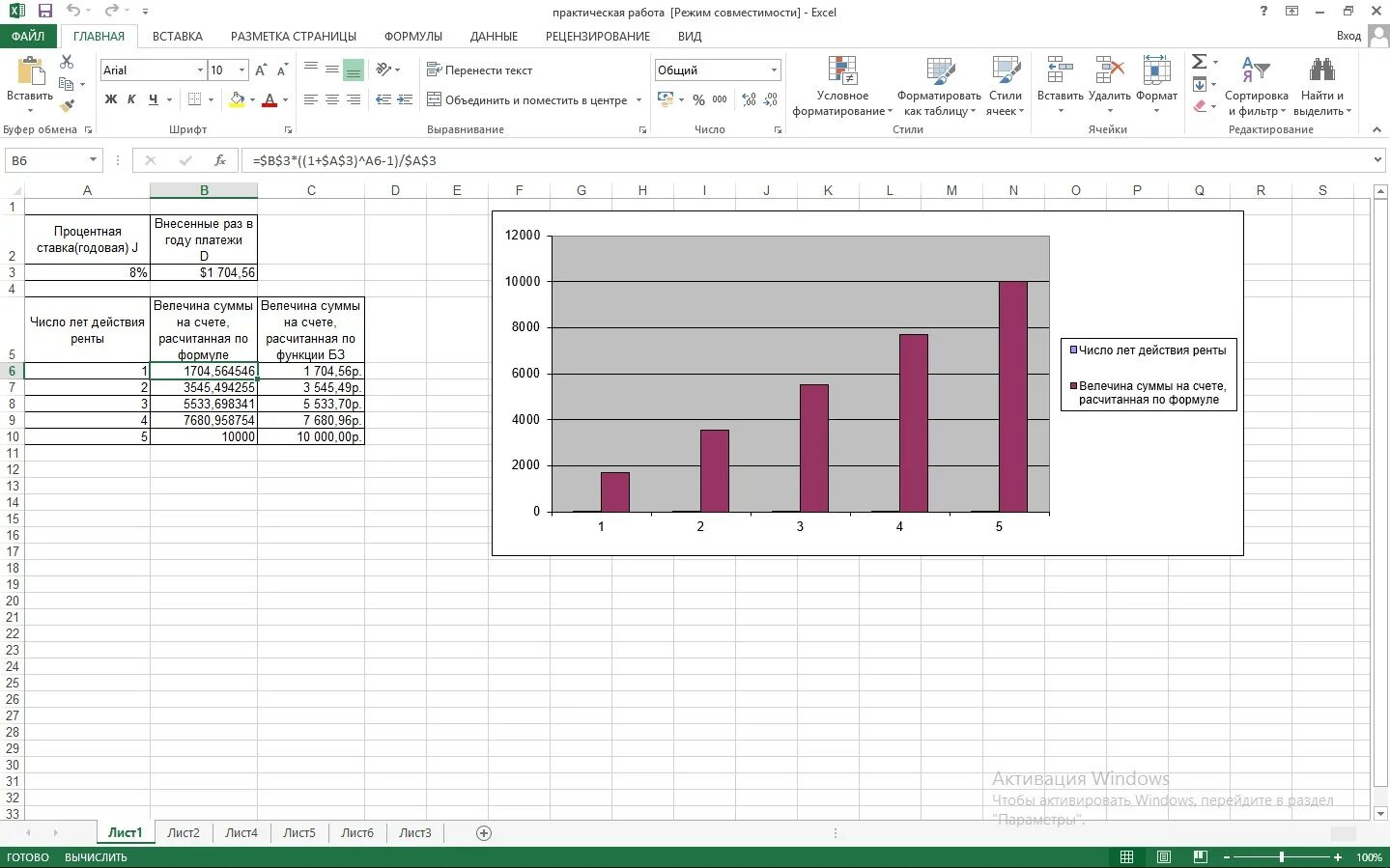Image resolution: width=1390 pixels, height=868 pixels.
Task: Click the Undo arrow icon
Action: click(x=73, y=12)
